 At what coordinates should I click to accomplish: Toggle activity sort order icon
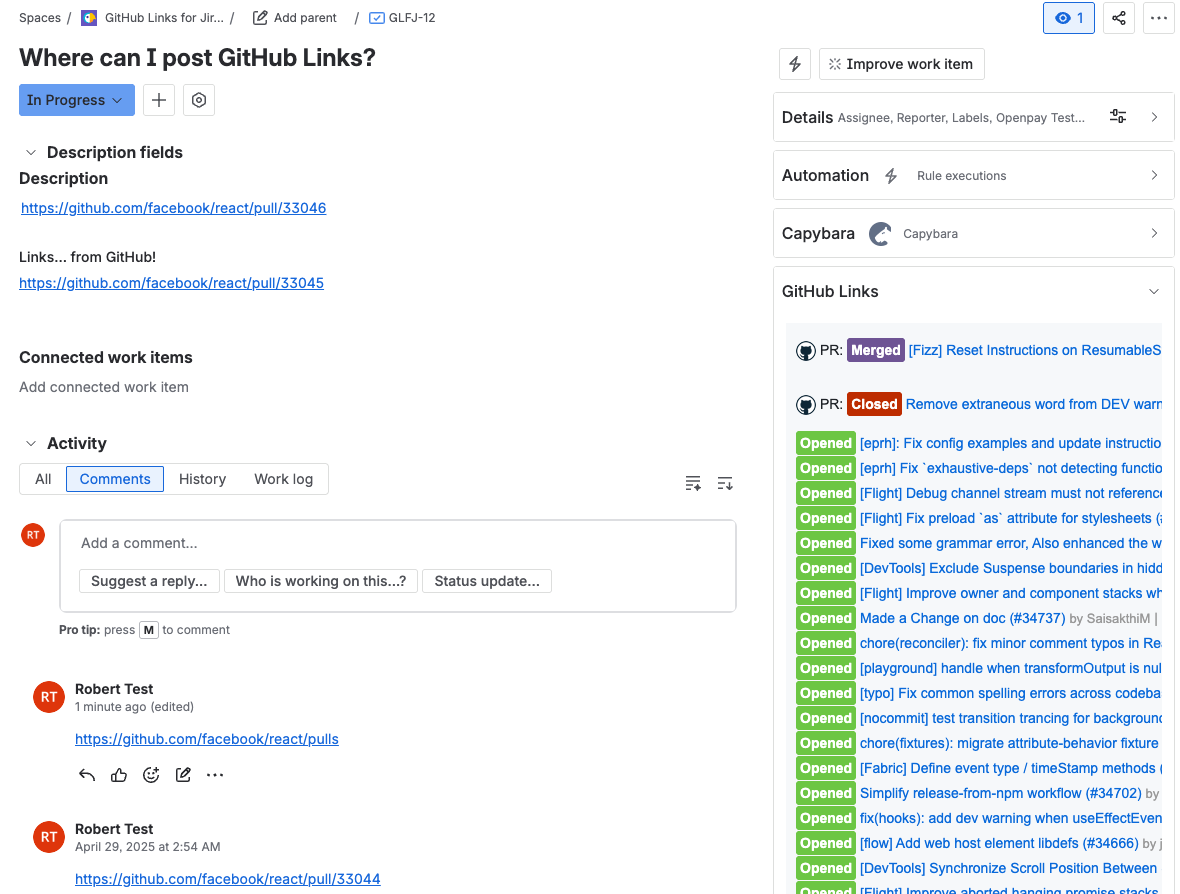point(725,484)
